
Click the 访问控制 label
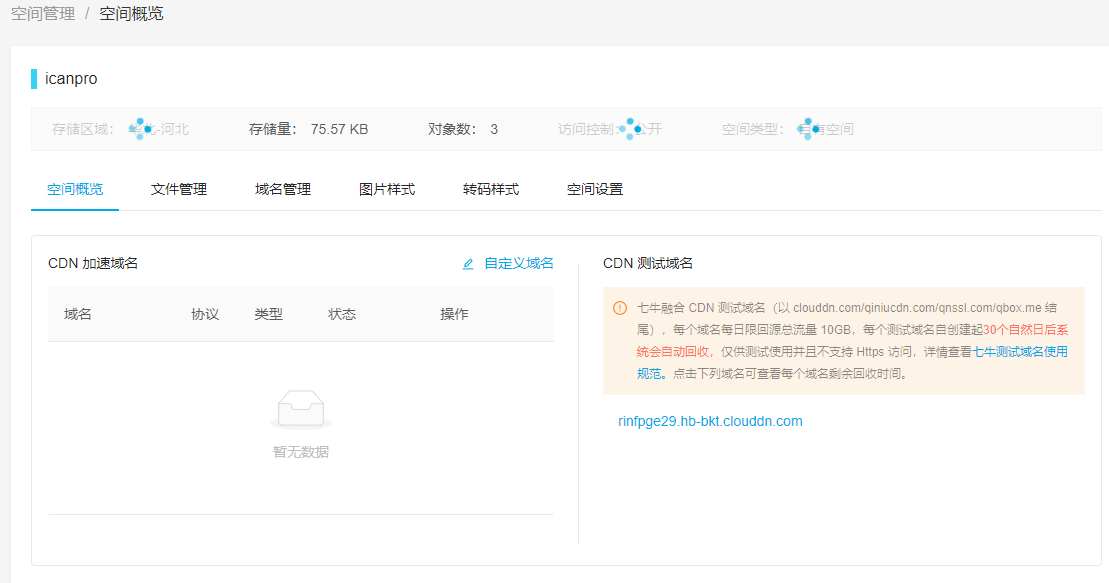coord(587,129)
